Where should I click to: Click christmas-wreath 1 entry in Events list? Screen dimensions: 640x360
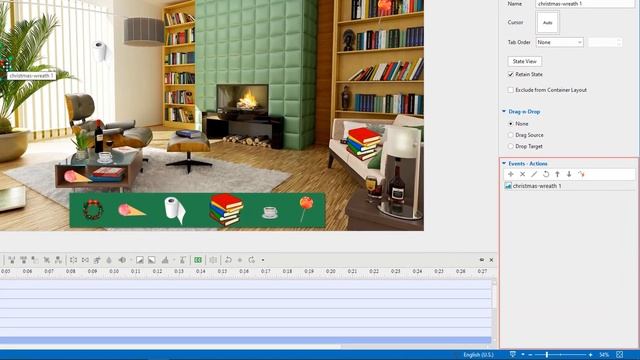(x=569, y=186)
